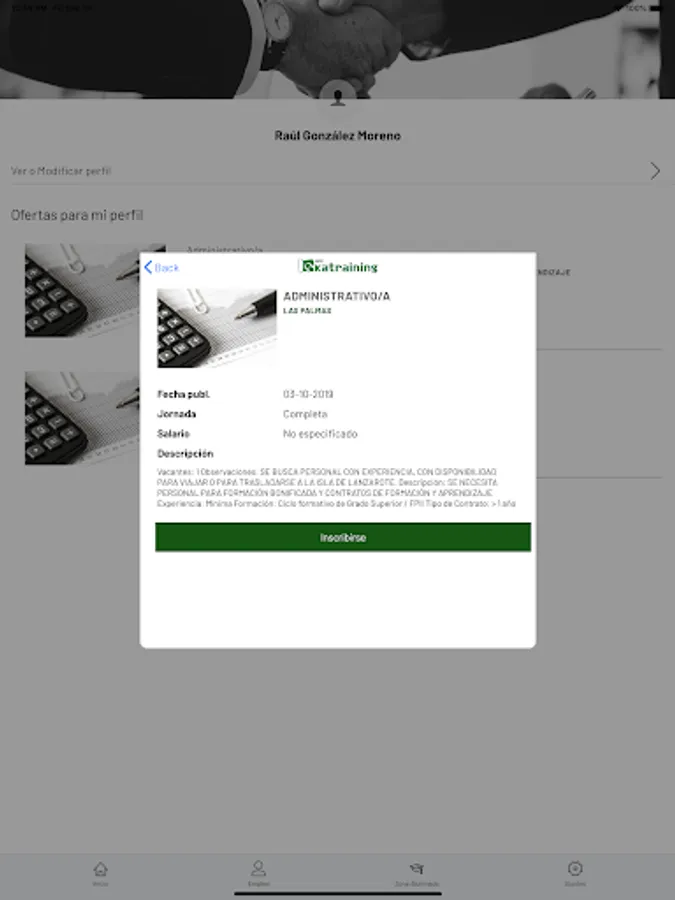Click the LAS PALMAS location label
The width and height of the screenshot is (675, 900).
coord(307,311)
